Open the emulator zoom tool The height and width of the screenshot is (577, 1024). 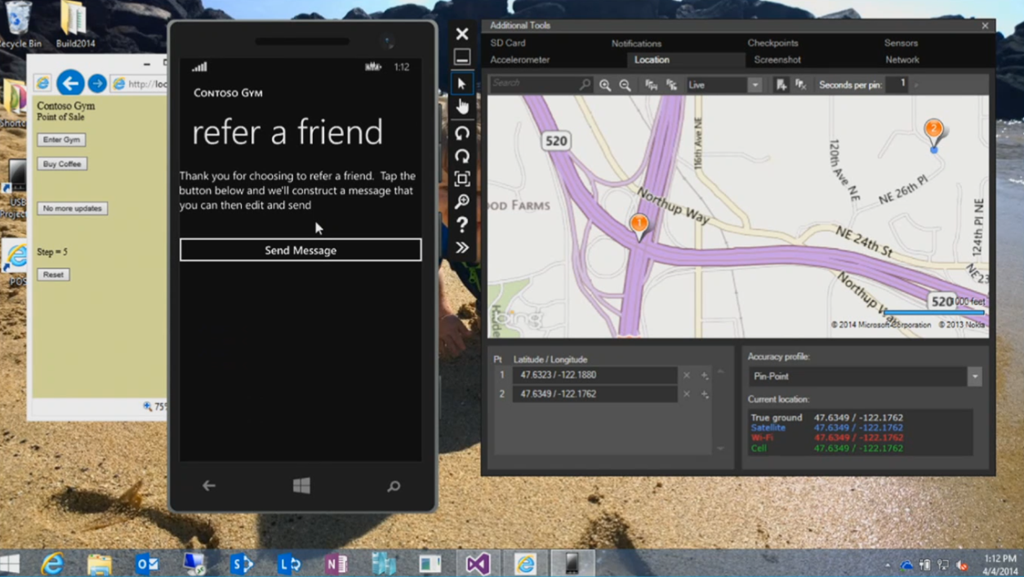tap(462, 202)
